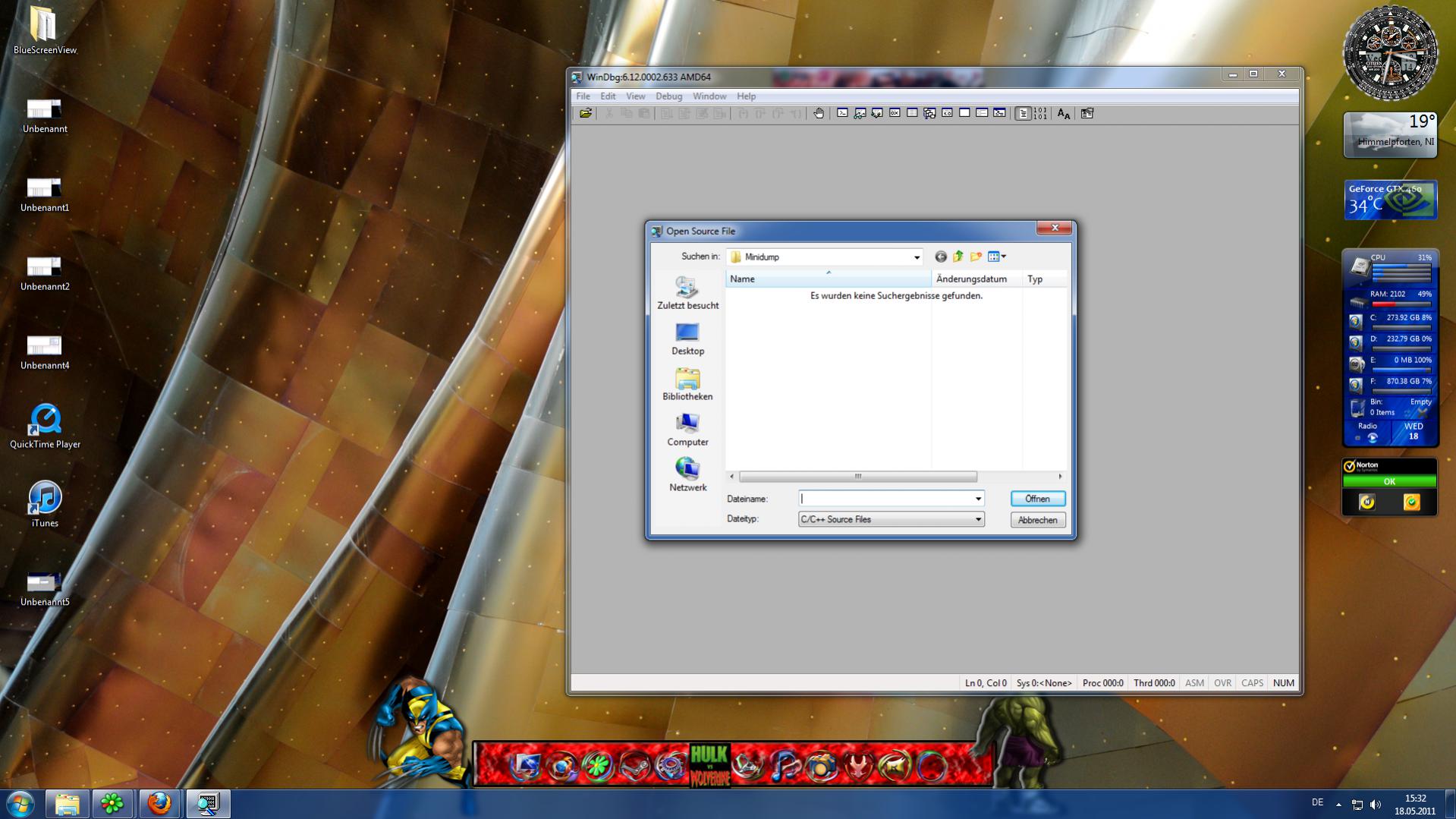1456x819 pixels.
Task: Sort files by the Typ column header
Action: click(1045, 279)
